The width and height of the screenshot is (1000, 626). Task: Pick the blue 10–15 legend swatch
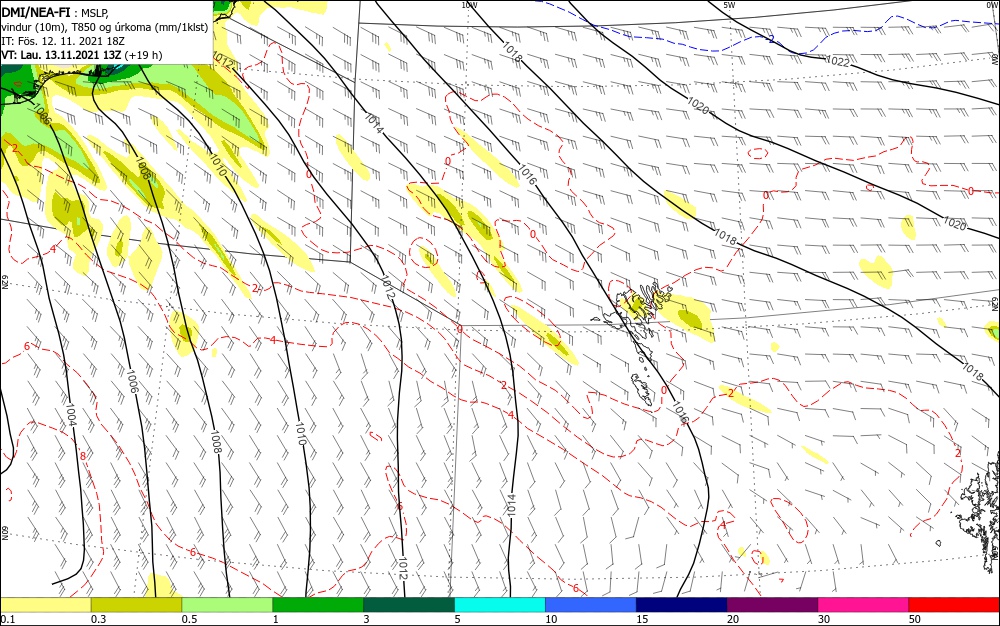[591, 605]
